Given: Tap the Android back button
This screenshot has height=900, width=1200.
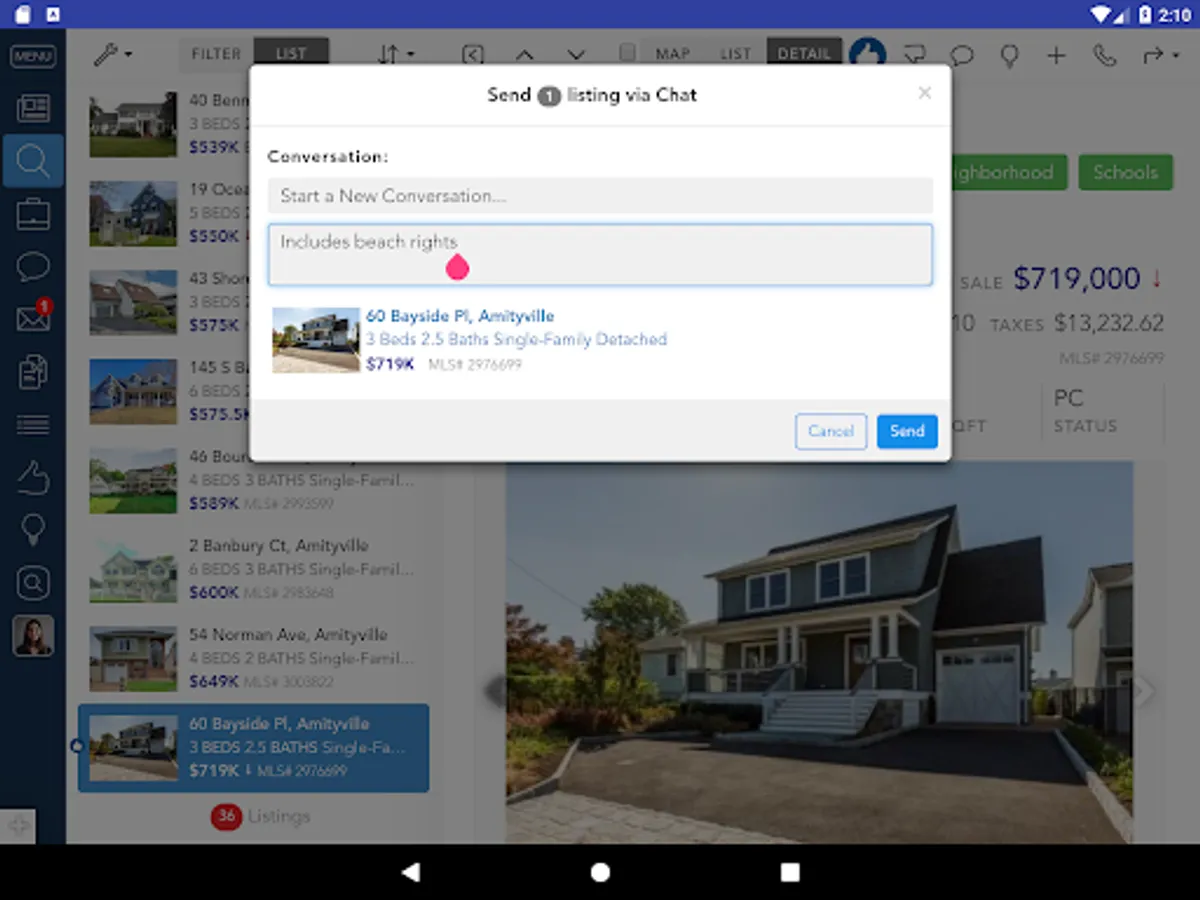Looking at the screenshot, I should pos(410,872).
